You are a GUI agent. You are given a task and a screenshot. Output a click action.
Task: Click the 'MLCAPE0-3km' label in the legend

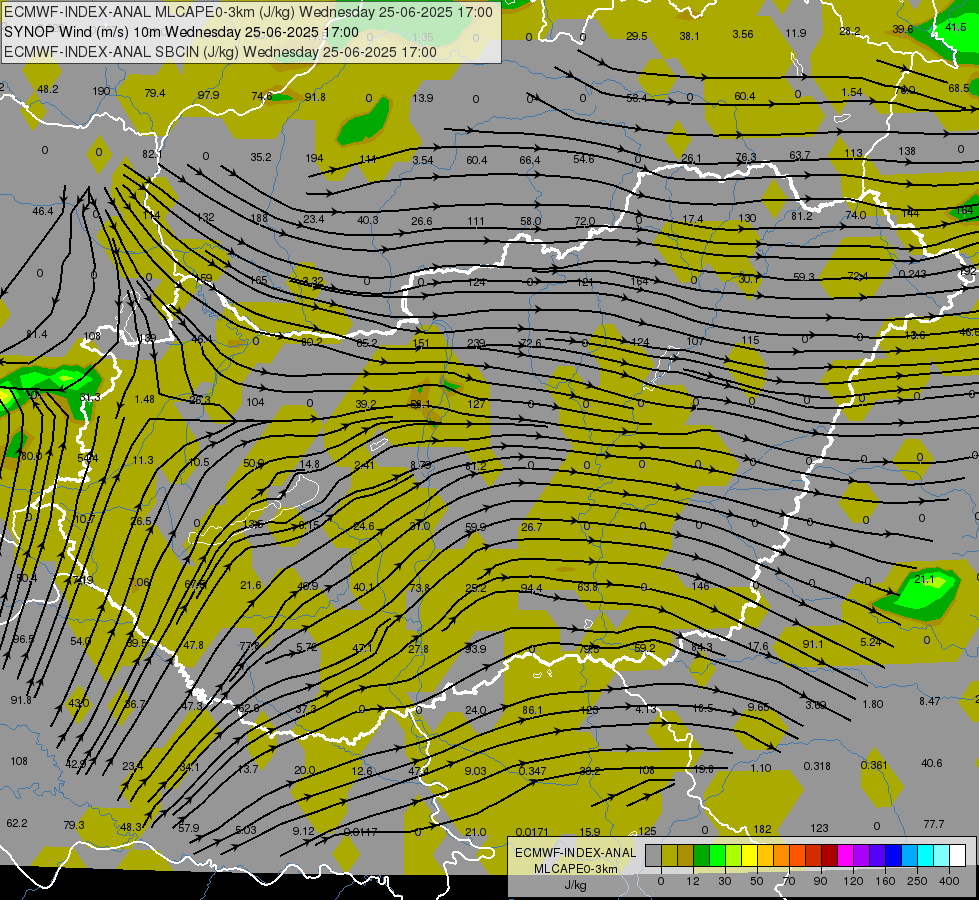coord(576,869)
